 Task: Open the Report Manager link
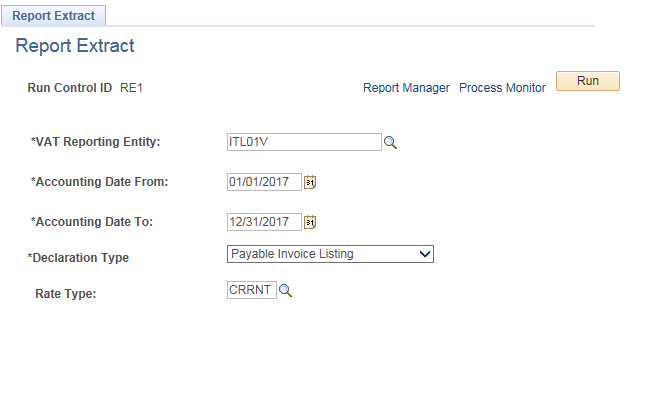pos(406,88)
